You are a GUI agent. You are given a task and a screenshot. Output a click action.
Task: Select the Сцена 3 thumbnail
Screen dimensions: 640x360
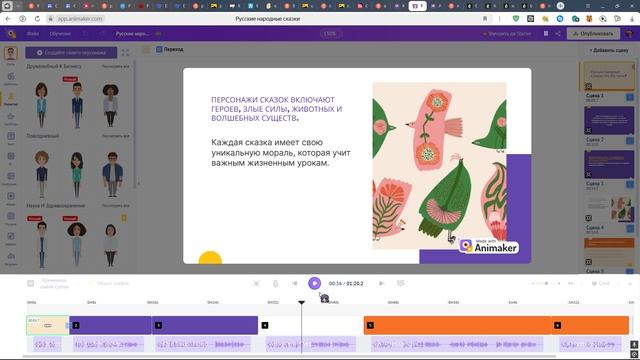point(609,164)
